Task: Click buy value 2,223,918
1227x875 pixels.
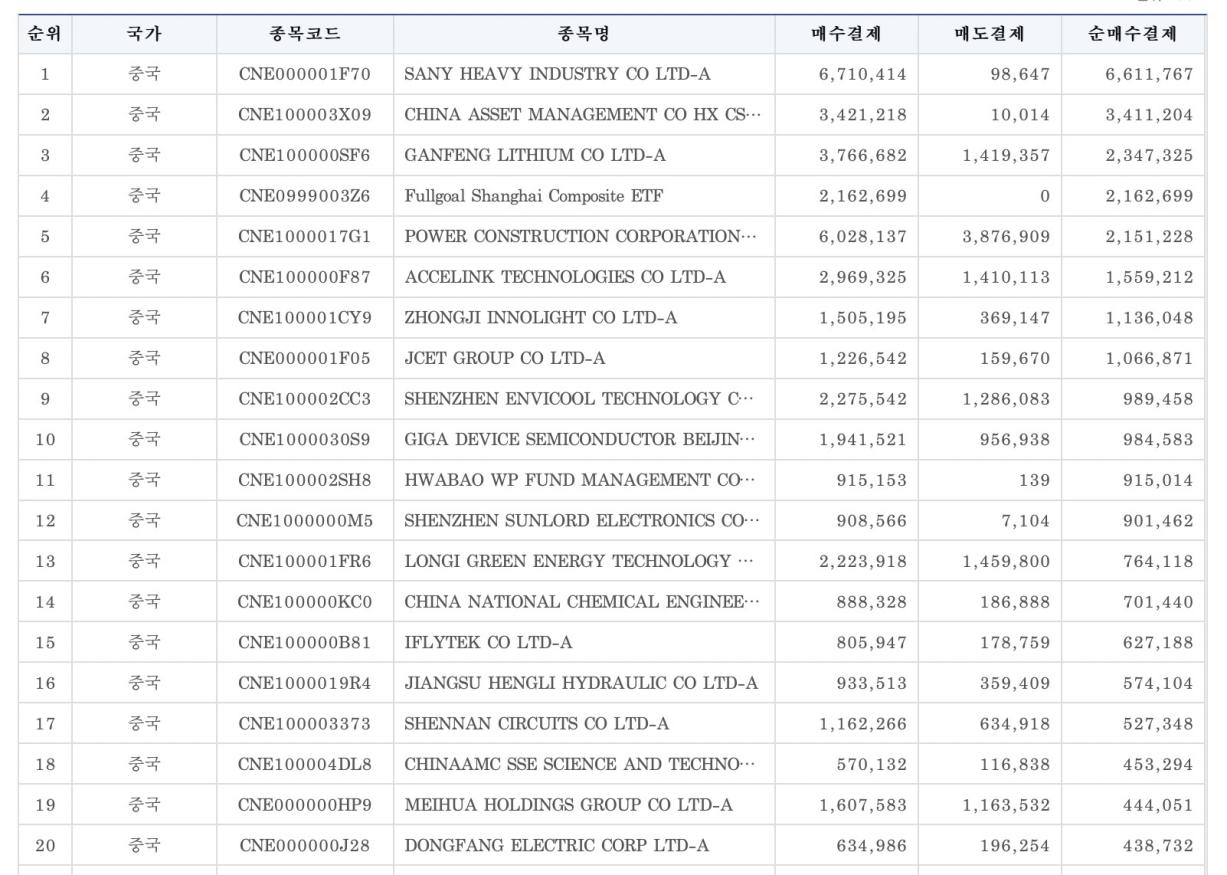Action: 862,560
